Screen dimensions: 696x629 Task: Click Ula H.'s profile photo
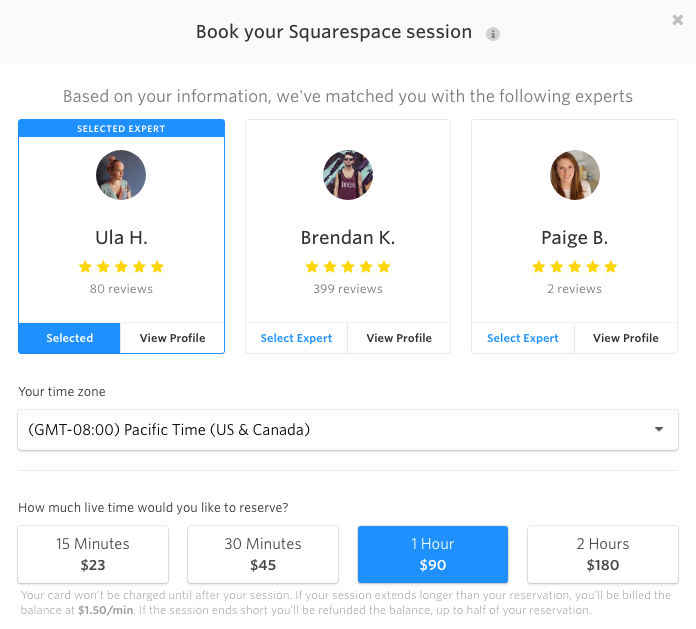pyautogui.click(x=121, y=175)
